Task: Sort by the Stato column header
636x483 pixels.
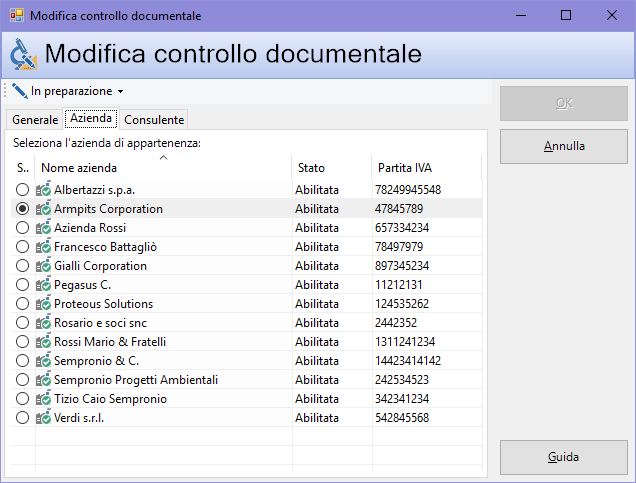Action: (x=331, y=167)
